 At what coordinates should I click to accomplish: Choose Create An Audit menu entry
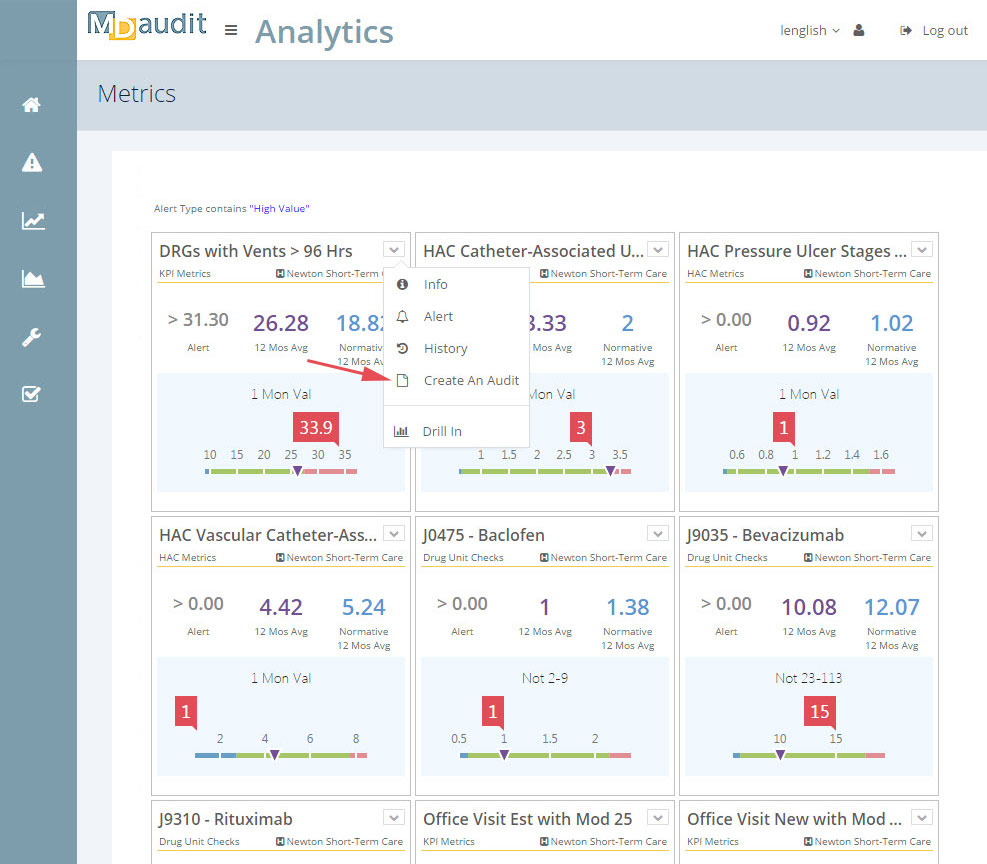456,380
